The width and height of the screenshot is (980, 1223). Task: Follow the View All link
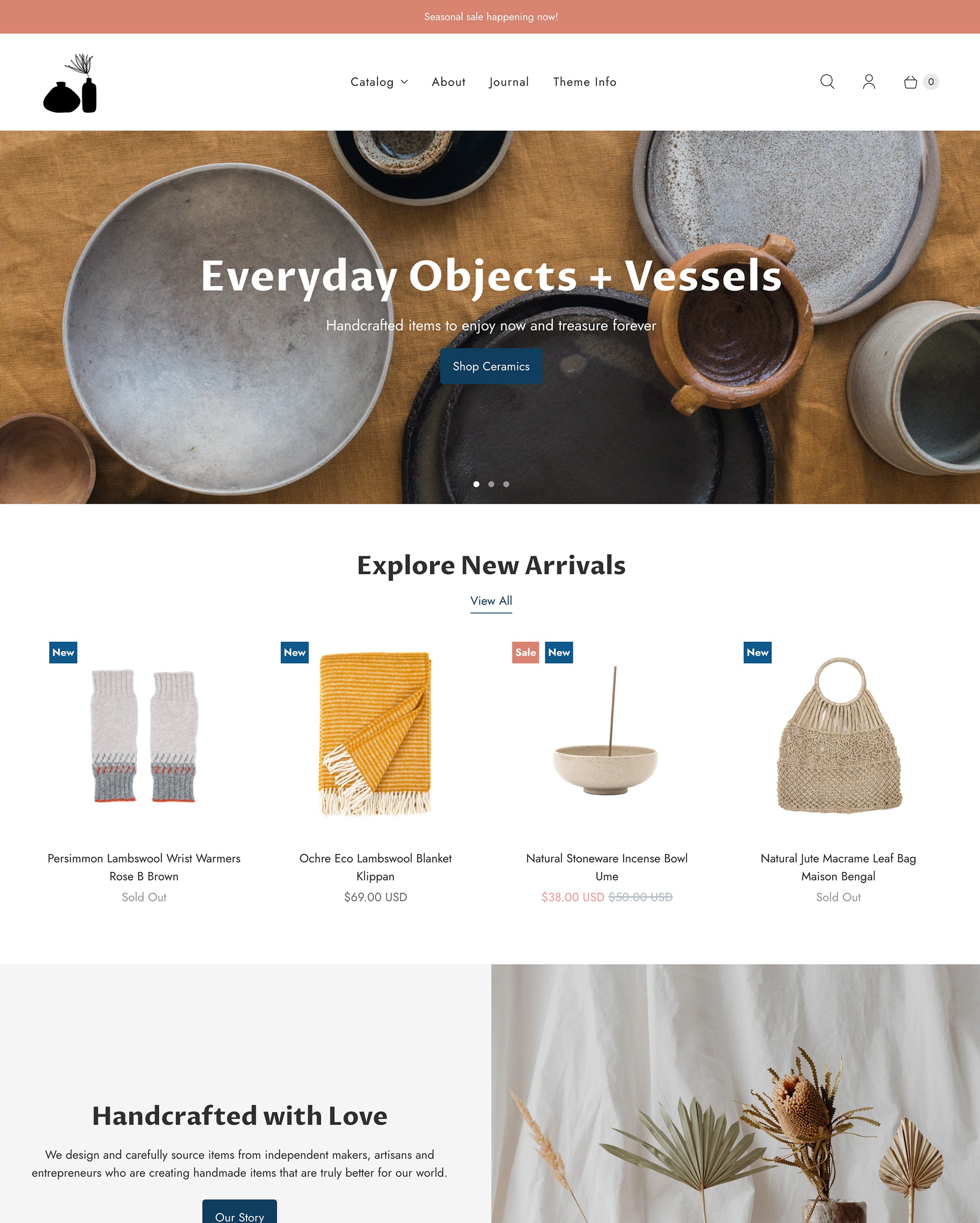coord(491,601)
